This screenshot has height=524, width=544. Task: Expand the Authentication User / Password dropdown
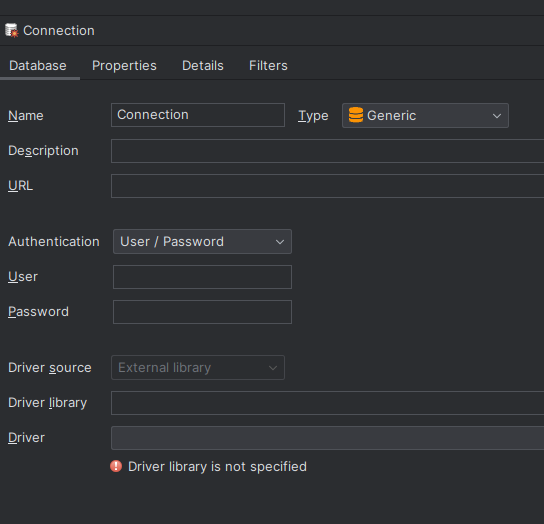coord(202,242)
